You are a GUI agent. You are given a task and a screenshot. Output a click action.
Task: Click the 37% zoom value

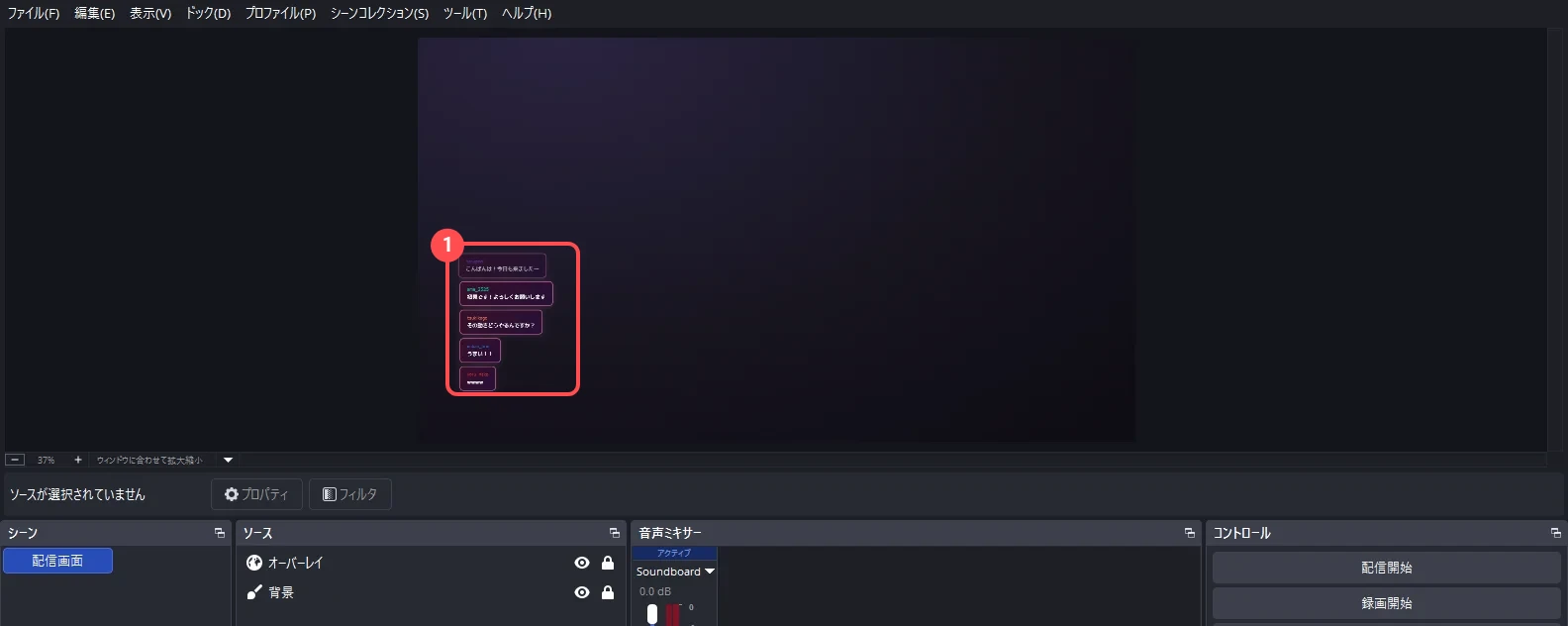(46, 460)
